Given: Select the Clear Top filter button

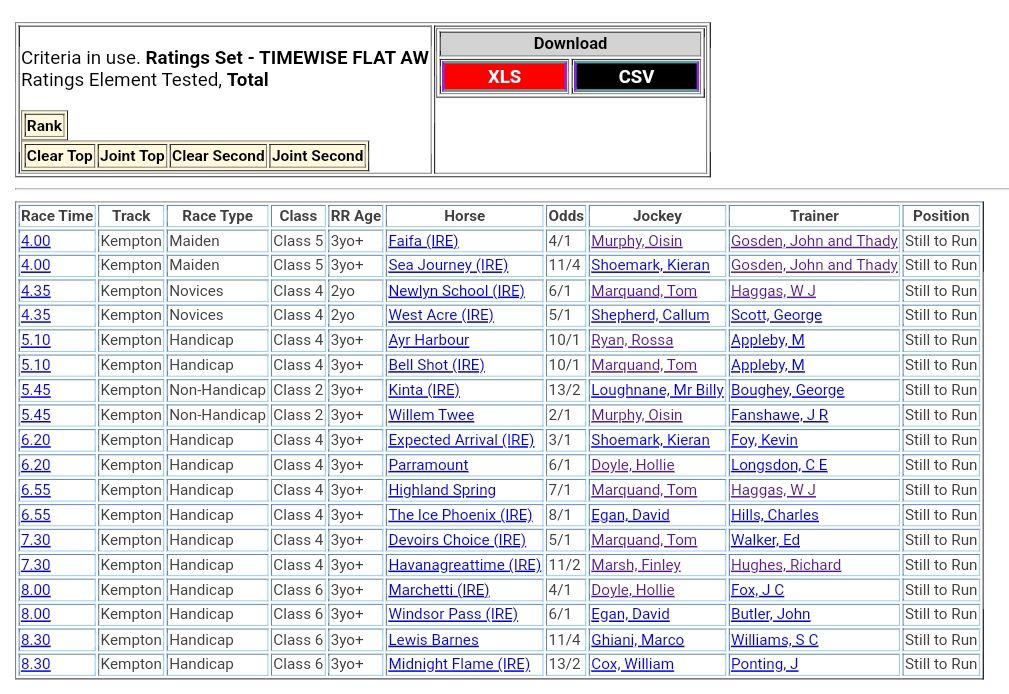Looking at the screenshot, I should pyautogui.click(x=59, y=156).
